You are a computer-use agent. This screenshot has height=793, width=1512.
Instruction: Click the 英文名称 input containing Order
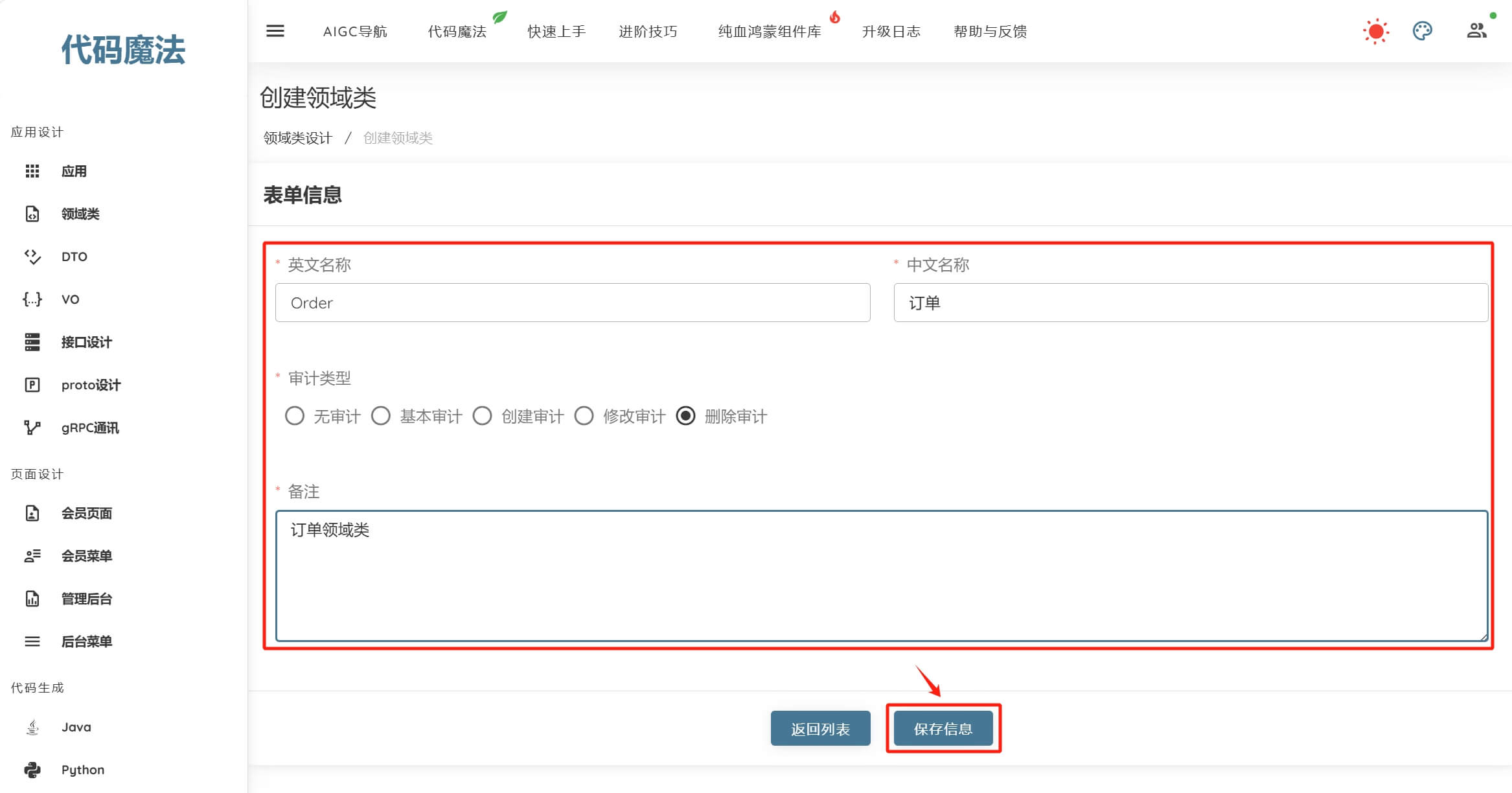(x=573, y=303)
